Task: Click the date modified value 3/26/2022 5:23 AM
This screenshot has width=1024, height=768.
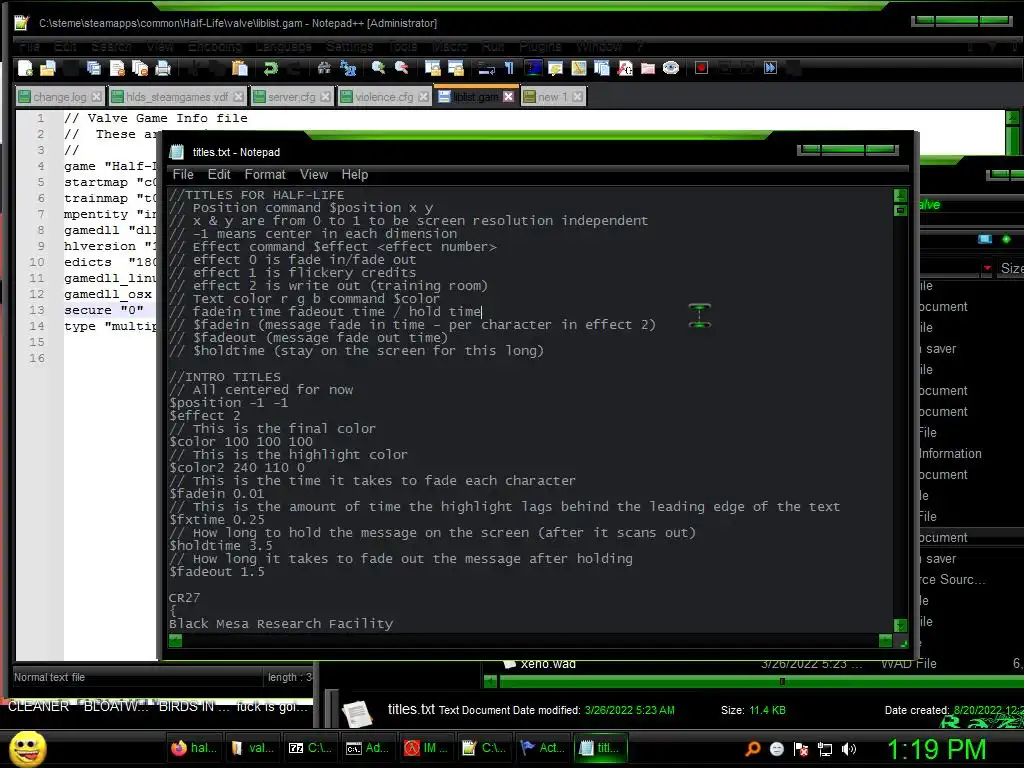Action: coord(630,710)
